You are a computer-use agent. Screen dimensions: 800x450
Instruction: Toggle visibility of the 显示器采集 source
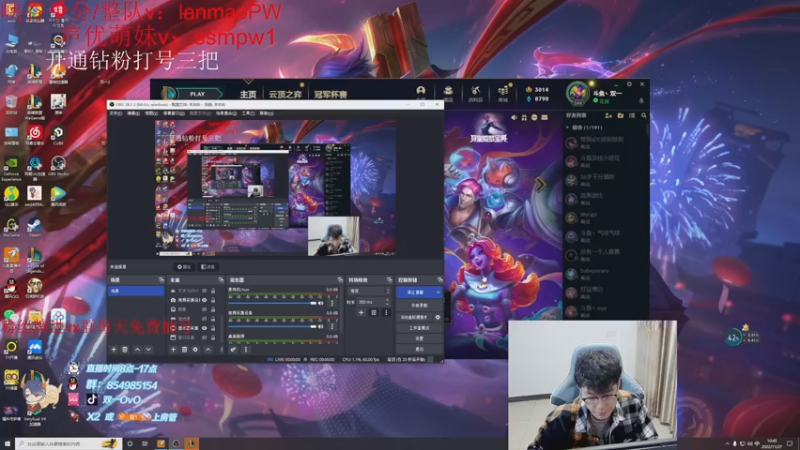pyautogui.click(x=205, y=328)
